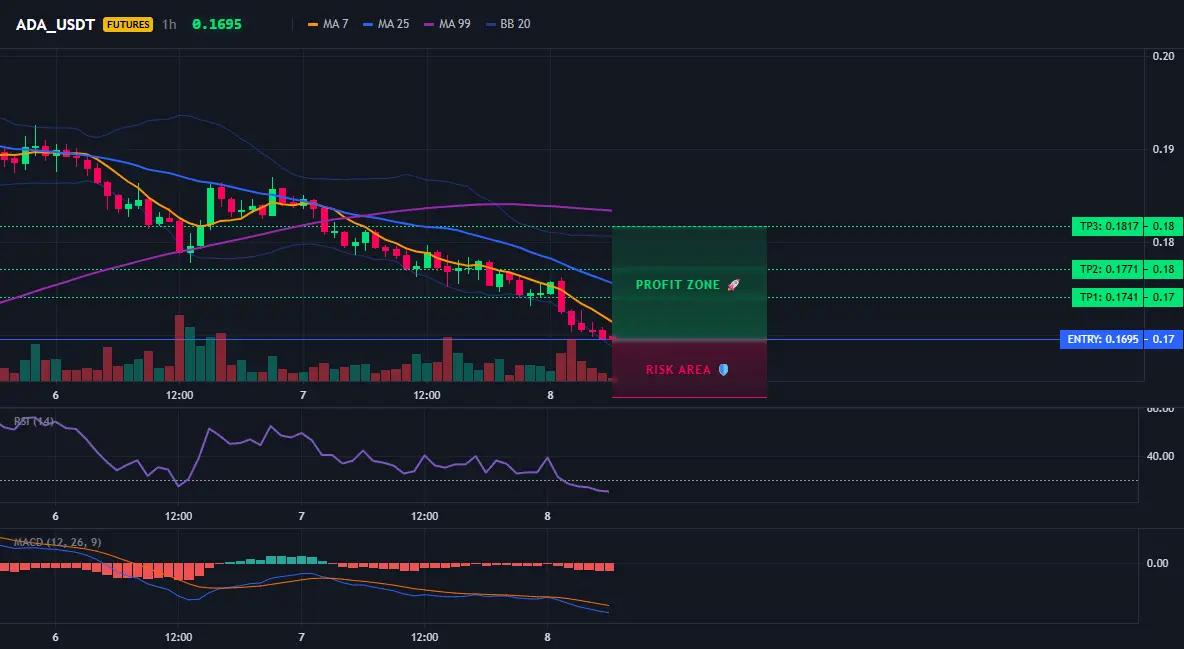Click the 0.20 price axis label

point(1164,56)
